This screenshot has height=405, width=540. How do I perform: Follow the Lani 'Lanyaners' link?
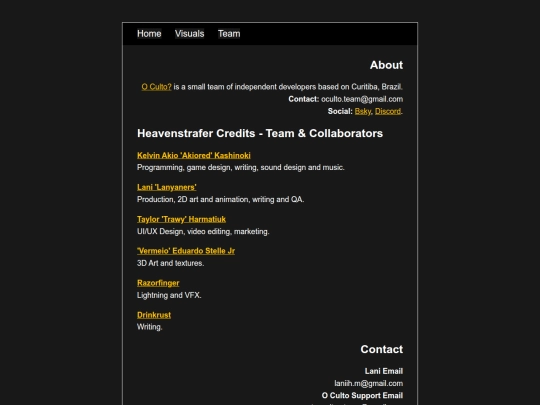point(167,187)
